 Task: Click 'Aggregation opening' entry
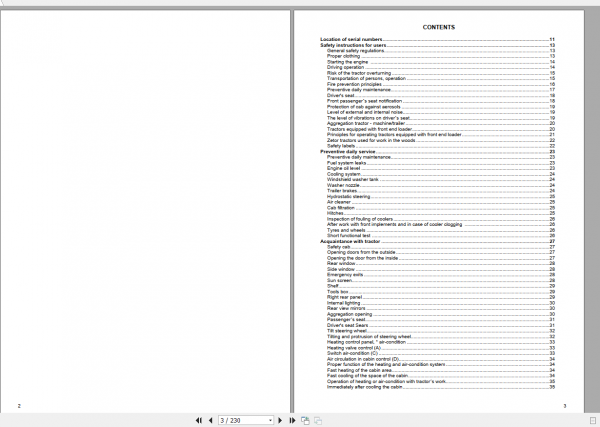tap(349, 314)
